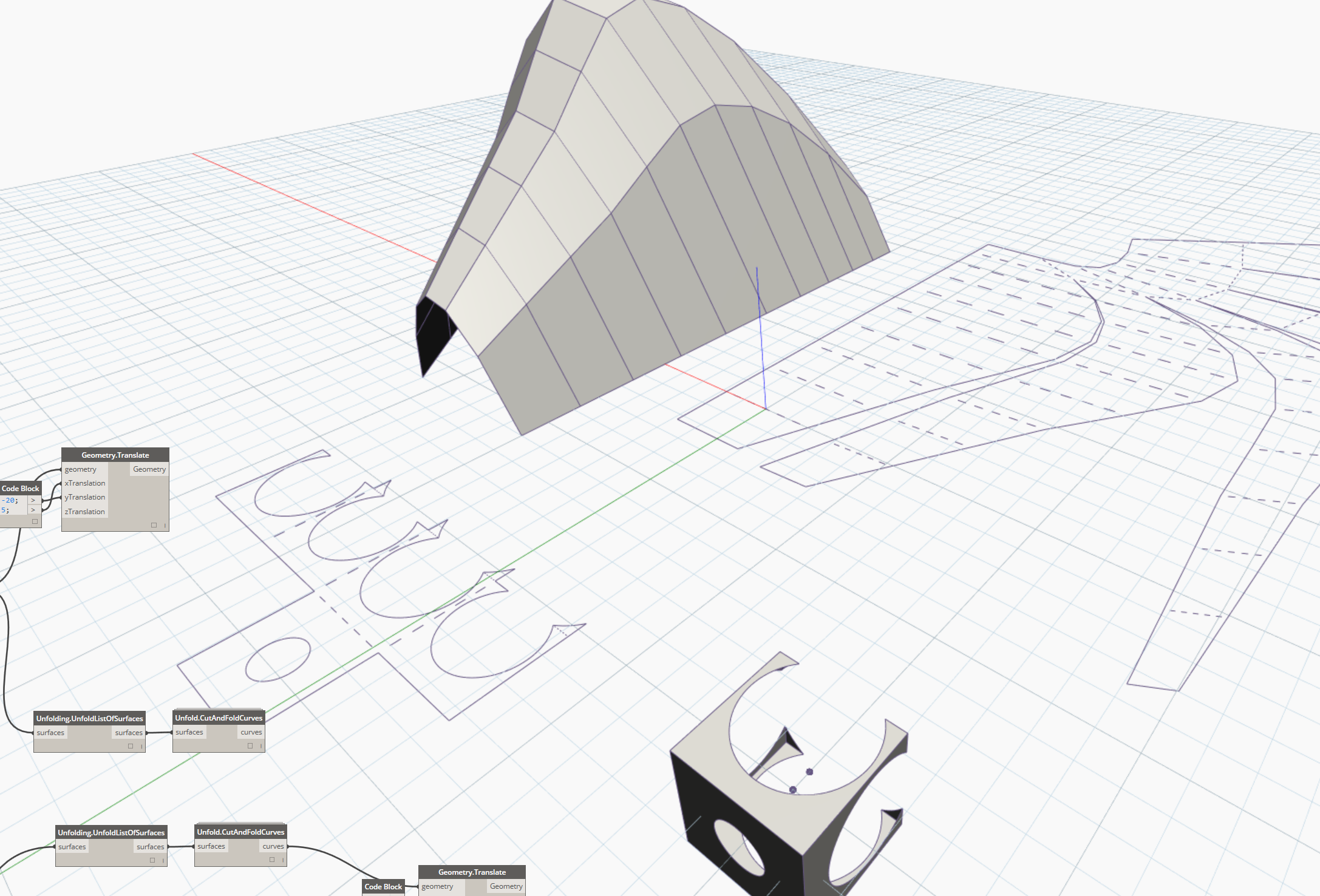This screenshot has height=896, width=1320.
Task: Click surfaces input on lower UnfoldListOfSurfaces node
Action: pyautogui.click(x=72, y=847)
